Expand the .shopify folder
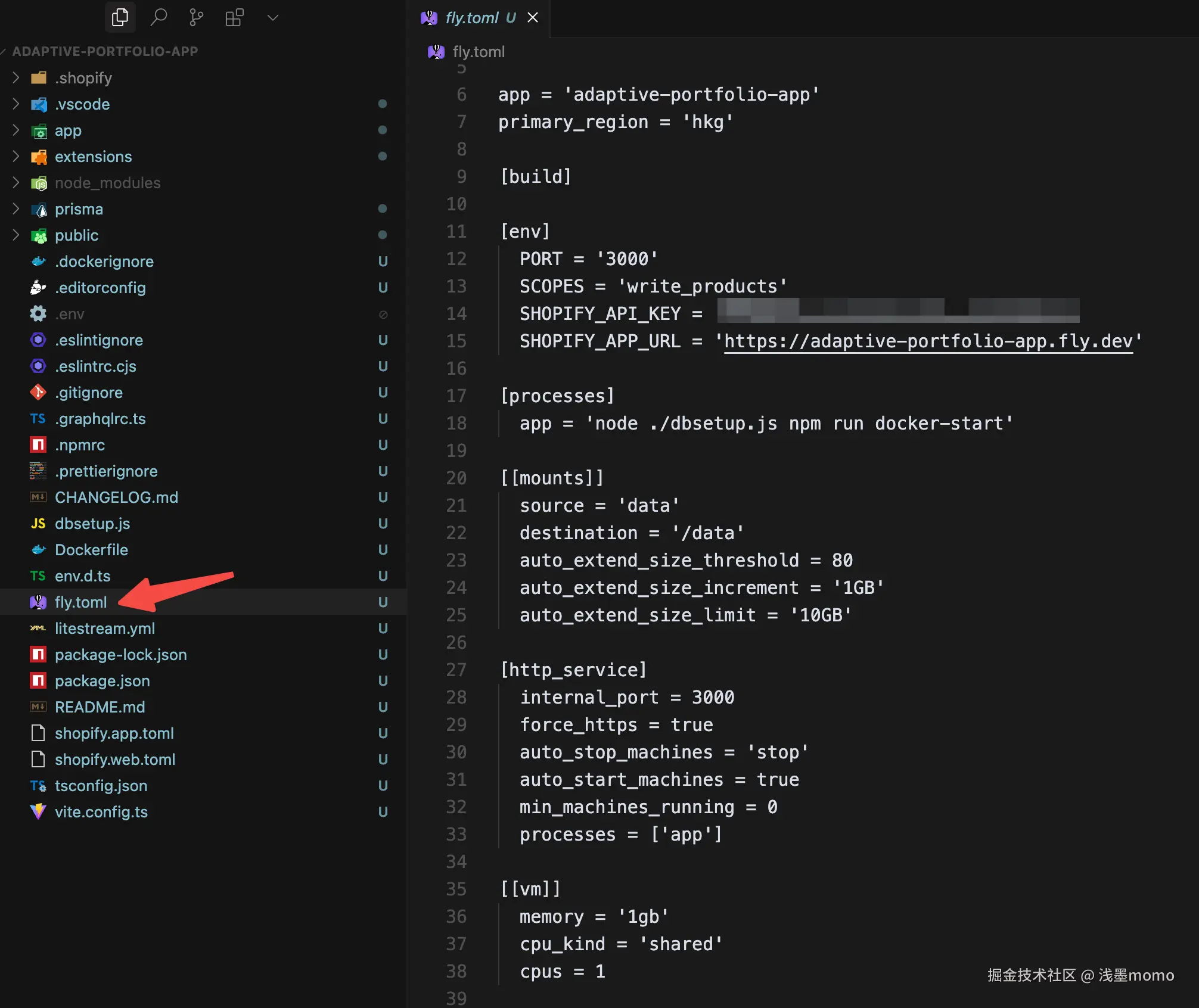Screen dimensions: 1199x1008 click(x=16, y=77)
